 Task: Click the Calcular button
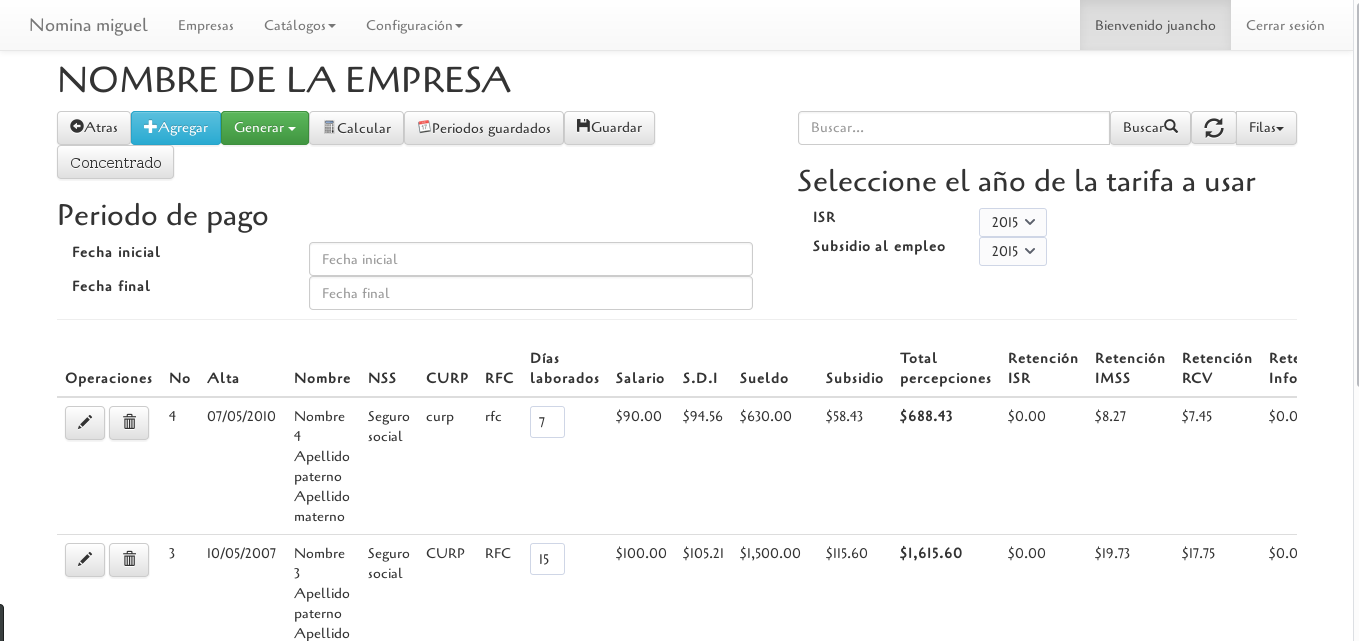356,128
